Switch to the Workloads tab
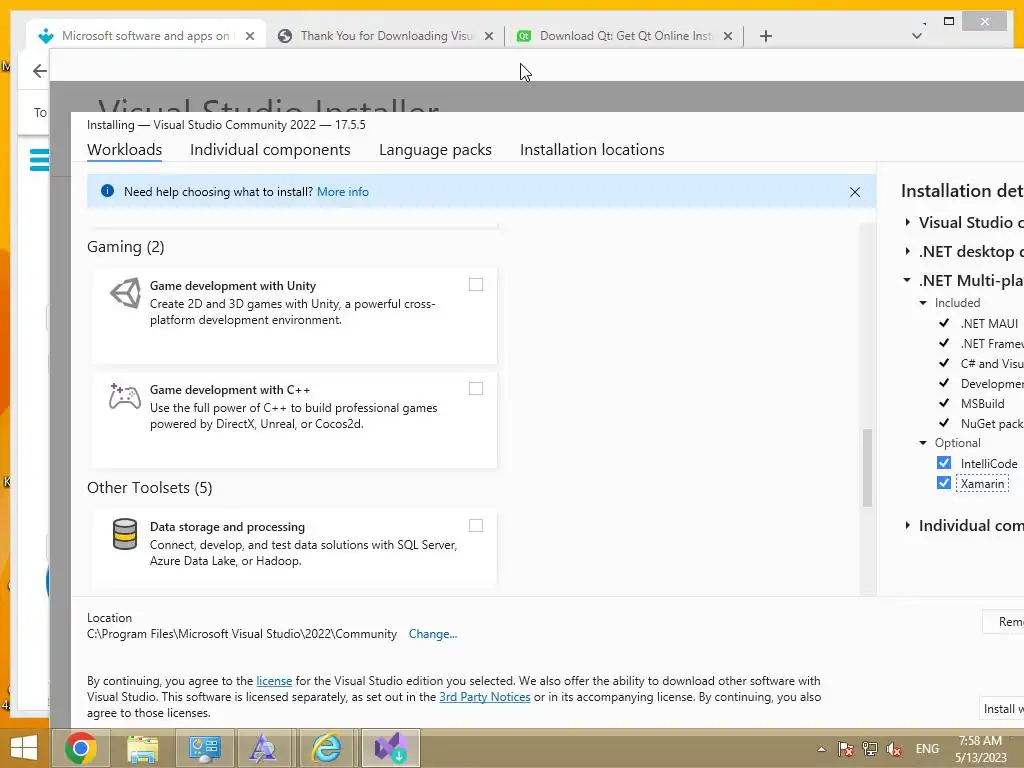The height and width of the screenshot is (768, 1024). [x=125, y=150]
